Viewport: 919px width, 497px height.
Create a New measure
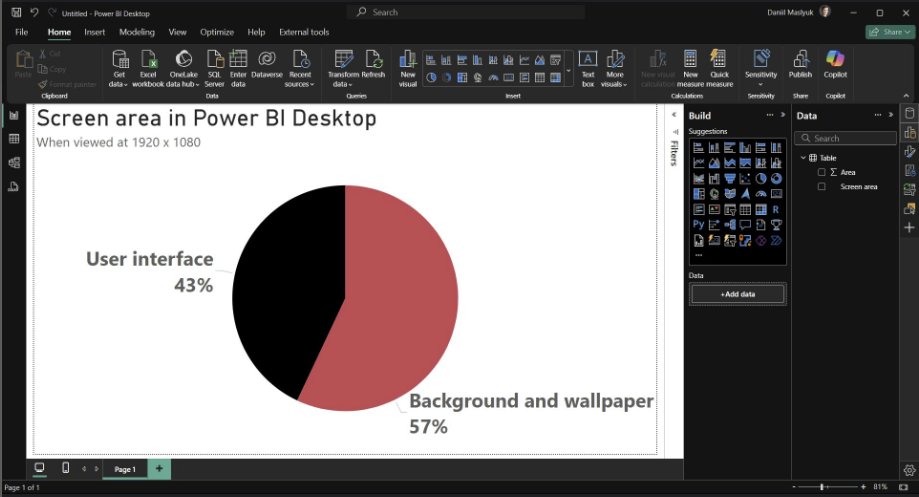690,69
